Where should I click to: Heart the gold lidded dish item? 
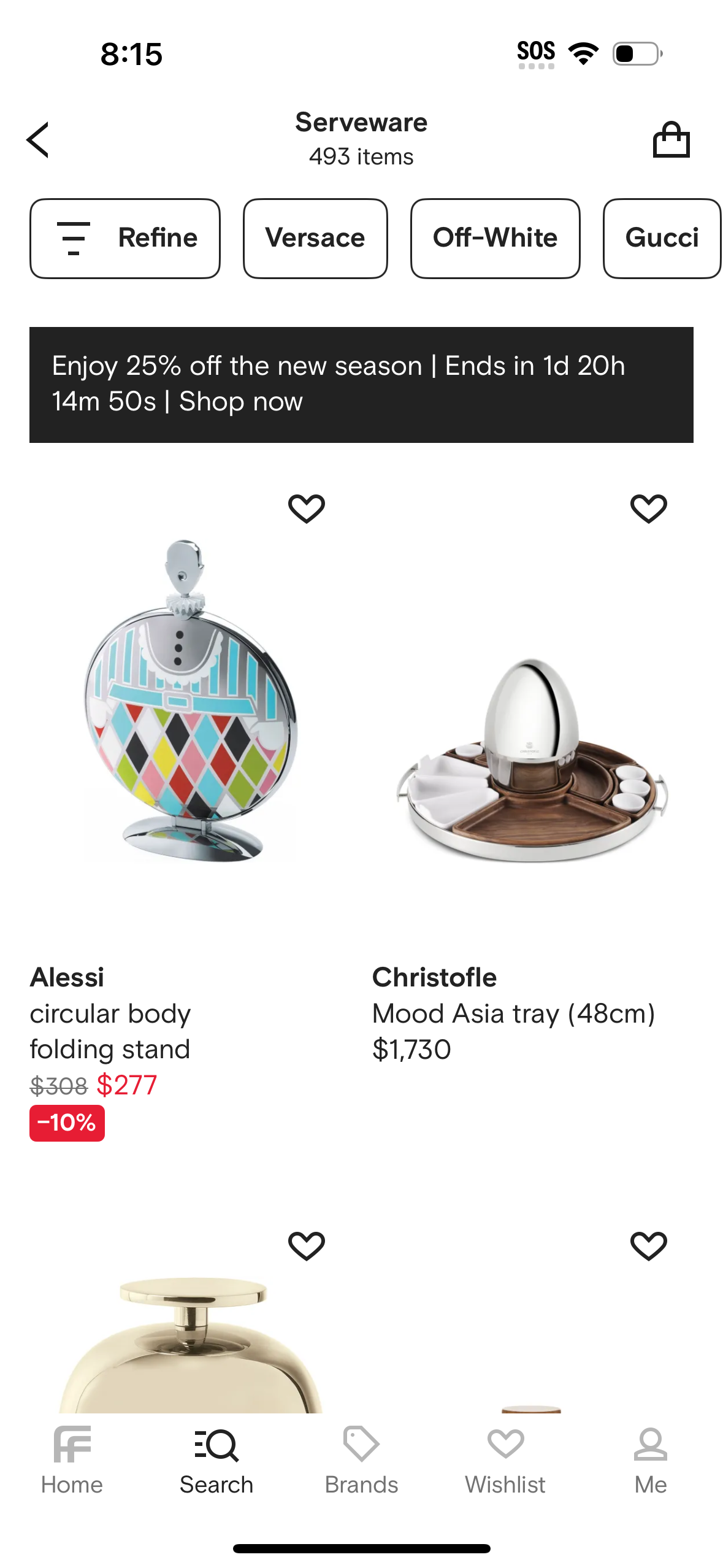(x=307, y=1246)
